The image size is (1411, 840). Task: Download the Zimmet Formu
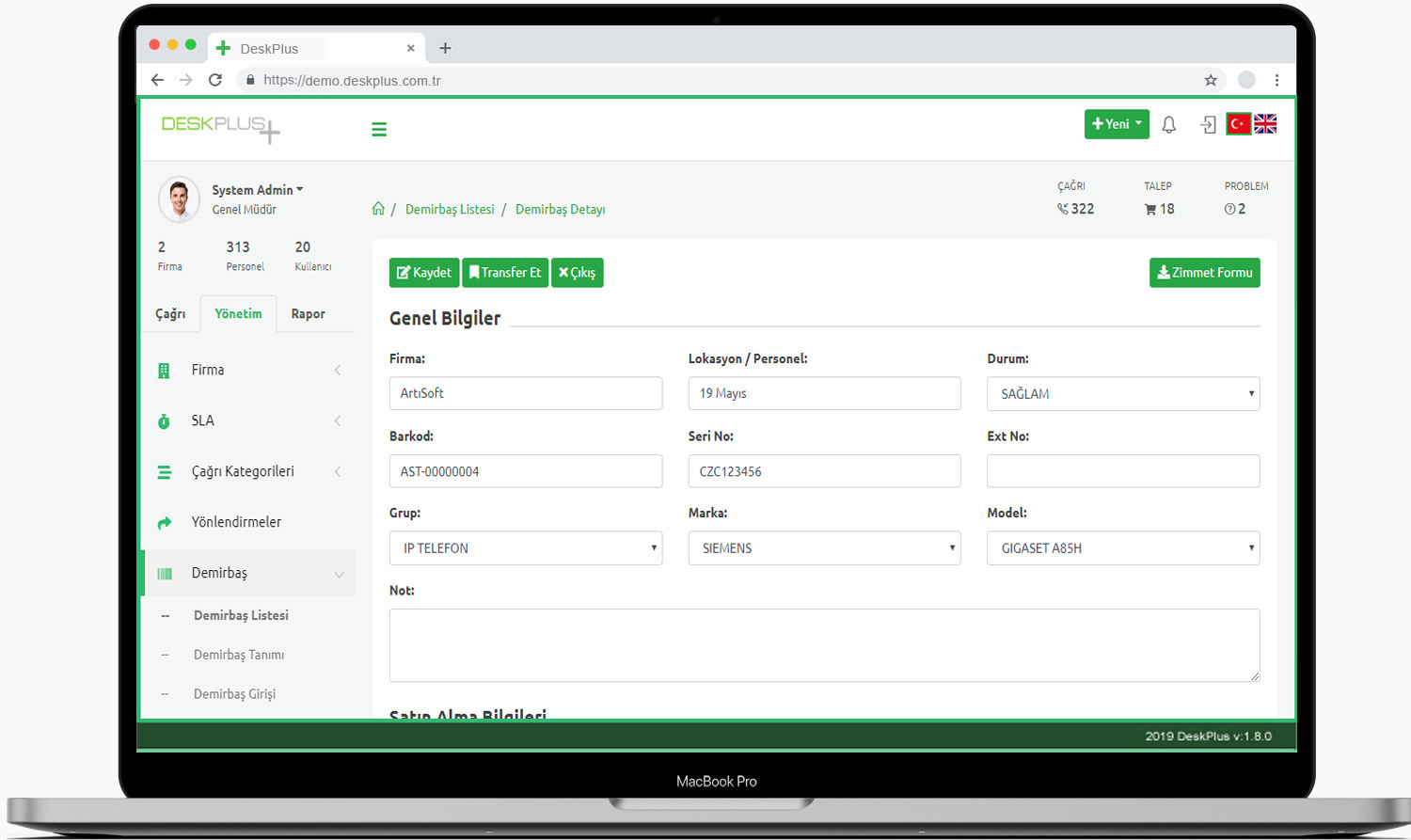[x=1205, y=273]
